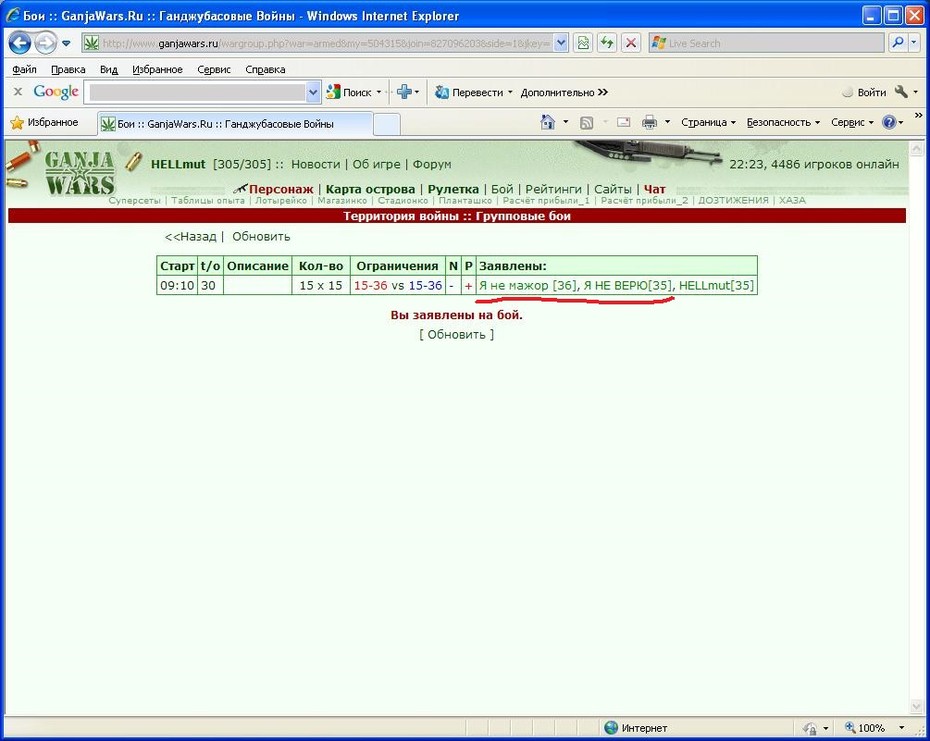Click the Refresh page icon

click(x=607, y=43)
